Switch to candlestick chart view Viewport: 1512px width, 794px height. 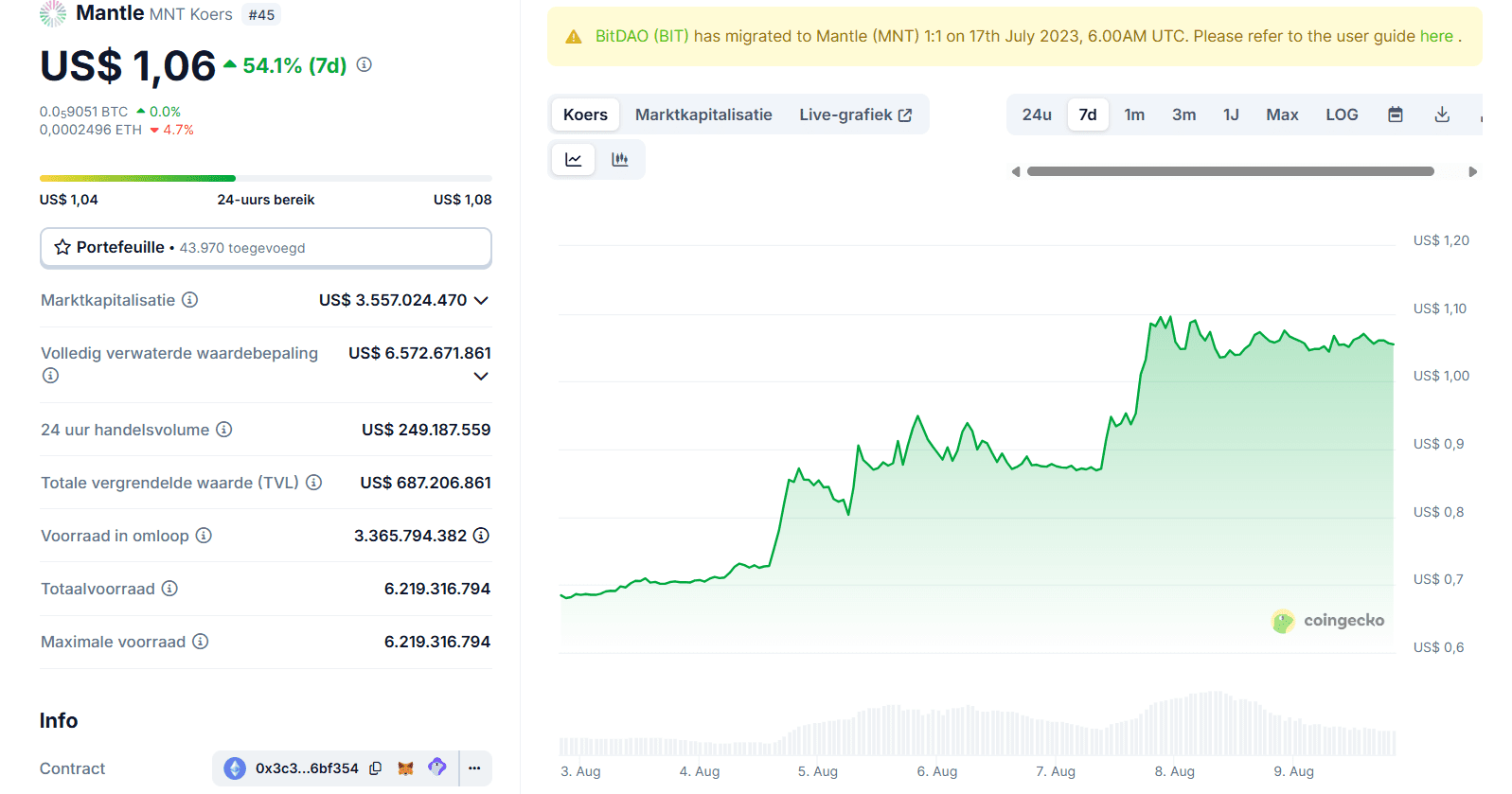[x=620, y=159]
